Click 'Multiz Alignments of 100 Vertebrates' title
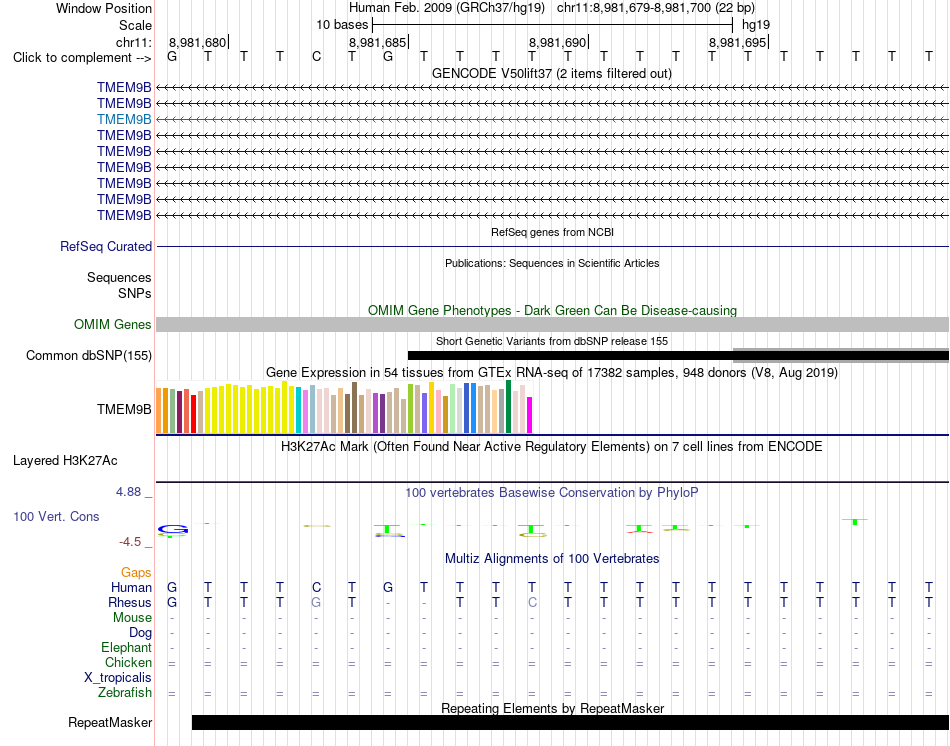The image size is (950, 746). click(552, 559)
